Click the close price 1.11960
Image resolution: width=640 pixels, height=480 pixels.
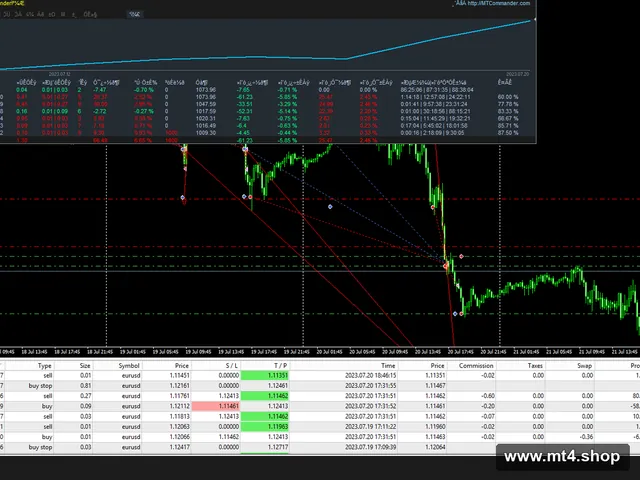[435, 427]
